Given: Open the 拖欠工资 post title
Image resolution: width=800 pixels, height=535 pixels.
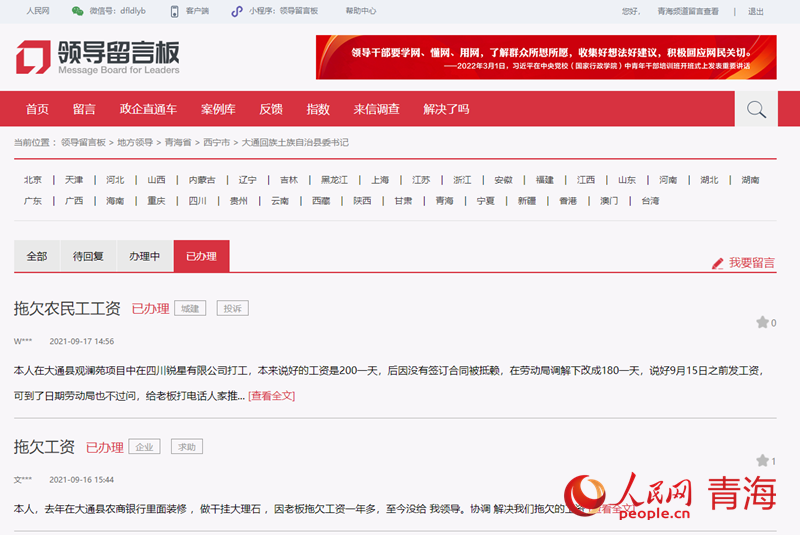Looking at the screenshot, I should (x=44, y=447).
